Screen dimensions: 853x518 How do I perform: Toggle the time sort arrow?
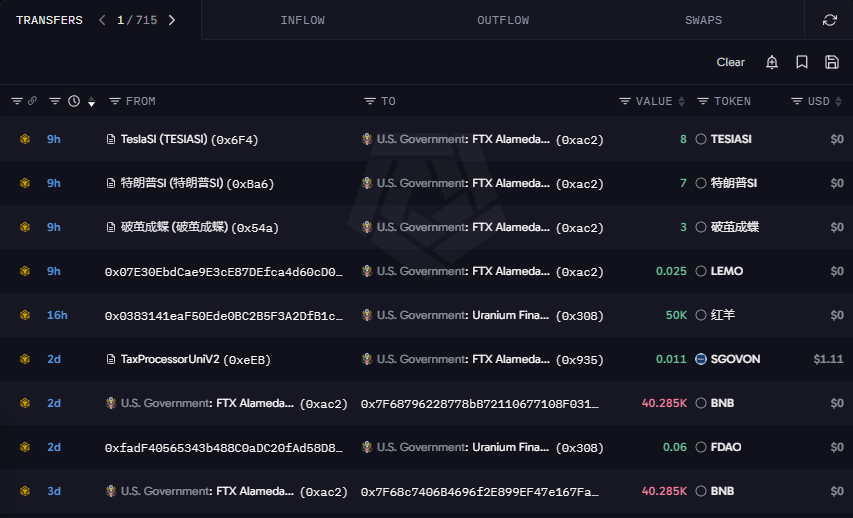91,102
